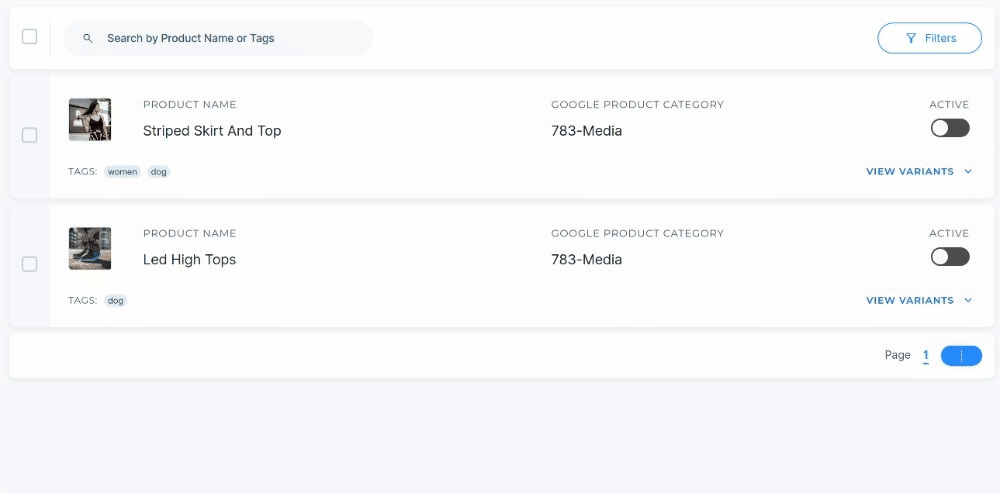Open the Striped Skirt And Top thumbnail
Viewport: 1000px width, 493px height.
(x=90, y=119)
